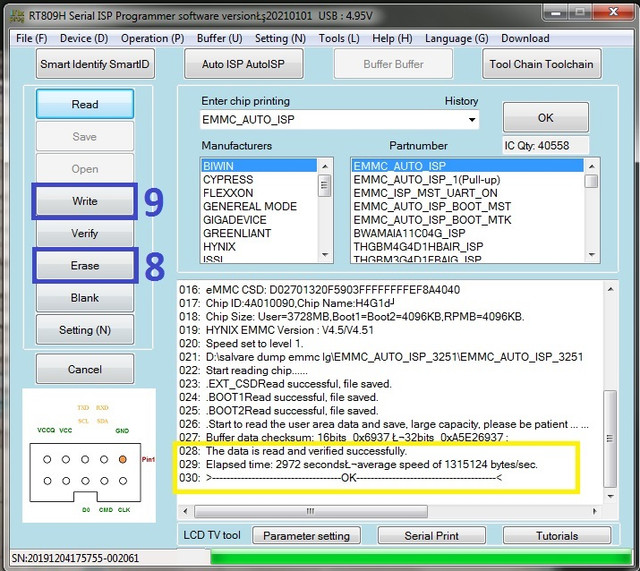
Task: Open the Tool Chain Toolchain button
Action: point(541,64)
